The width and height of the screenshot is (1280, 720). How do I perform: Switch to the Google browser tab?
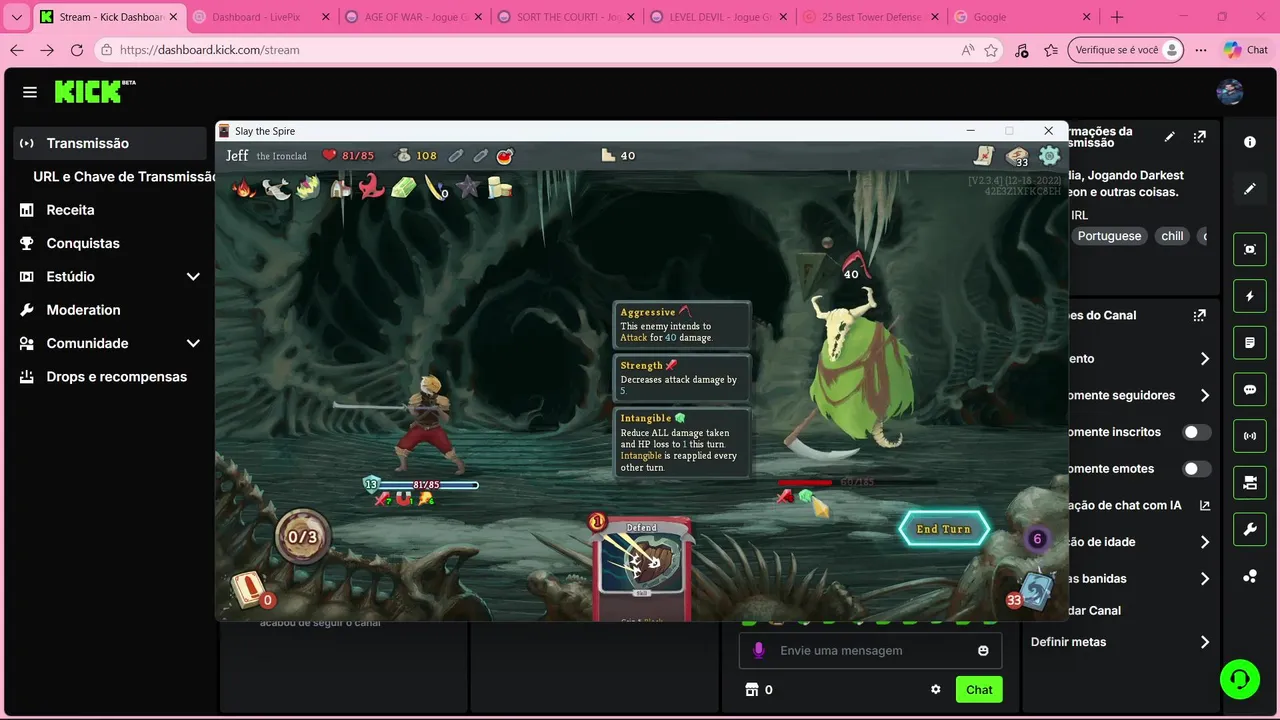point(1021,17)
